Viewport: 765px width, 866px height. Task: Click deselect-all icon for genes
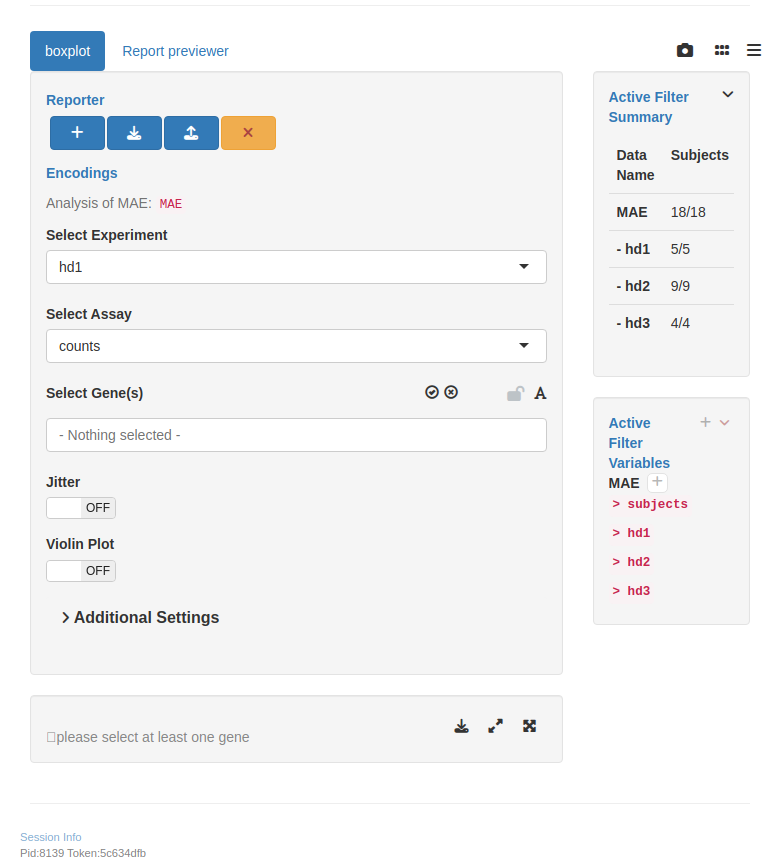pyautogui.click(x=451, y=393)
